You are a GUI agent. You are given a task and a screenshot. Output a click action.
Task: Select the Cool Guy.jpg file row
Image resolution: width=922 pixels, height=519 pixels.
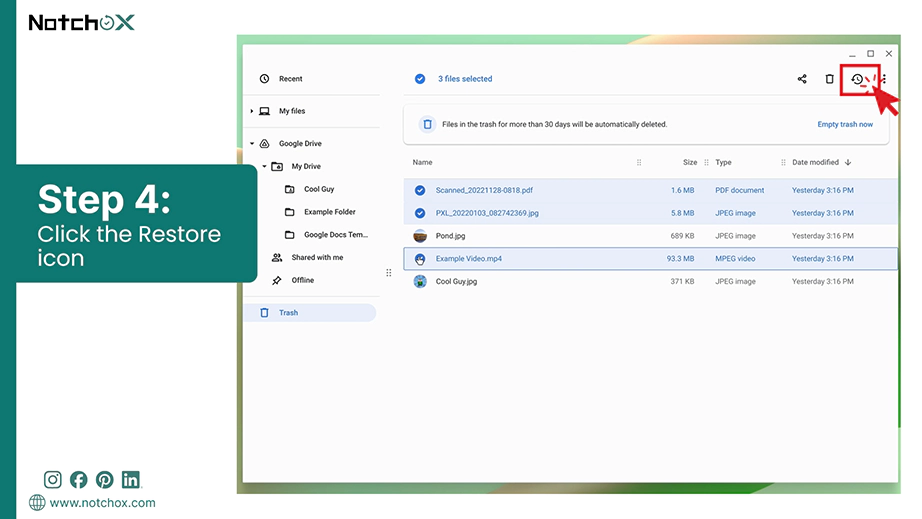(650, 282)
